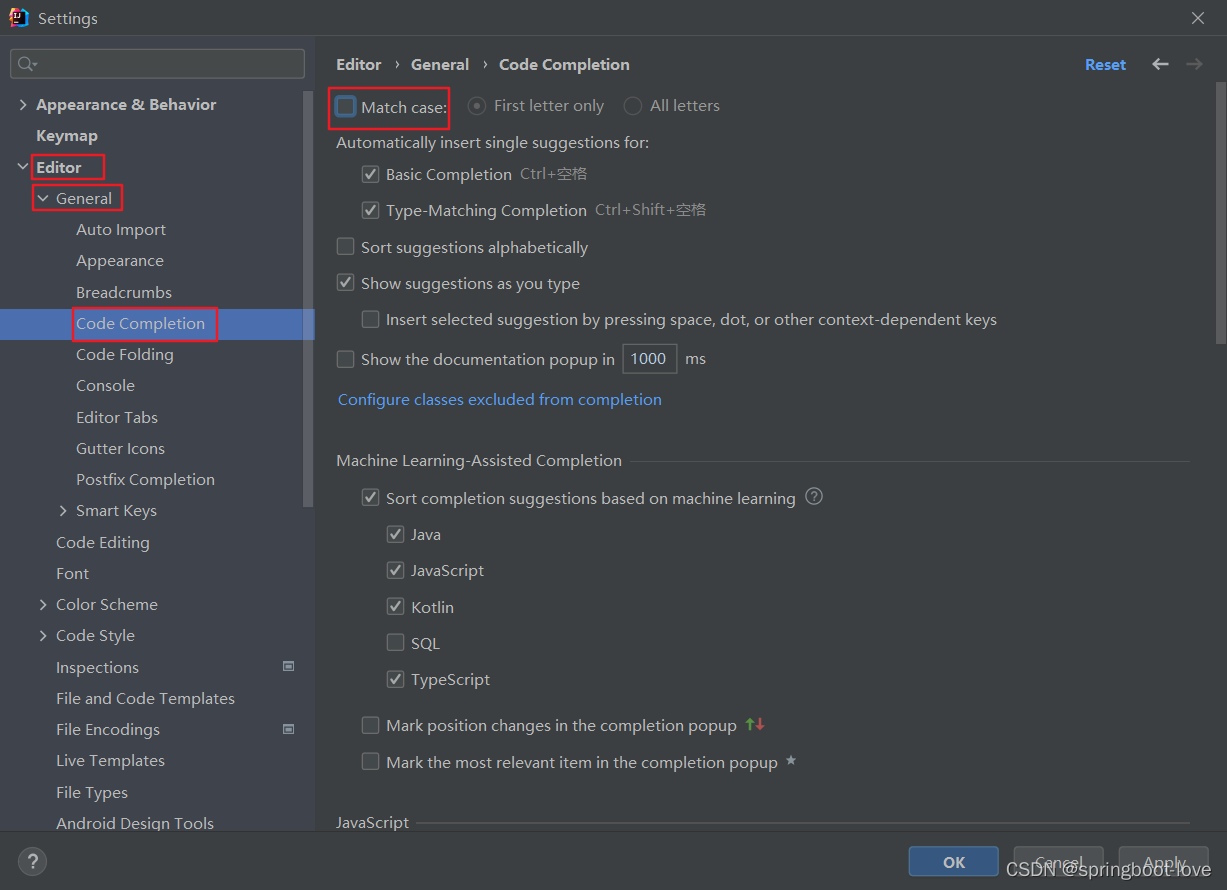Open Editor Tabs settings

(117, 417)
